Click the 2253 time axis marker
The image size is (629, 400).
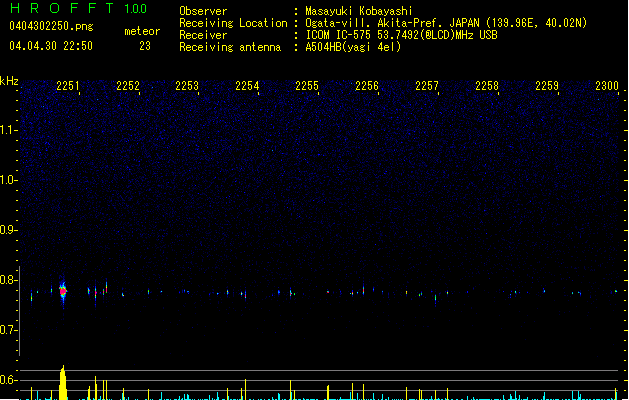[x=187, y=86]
